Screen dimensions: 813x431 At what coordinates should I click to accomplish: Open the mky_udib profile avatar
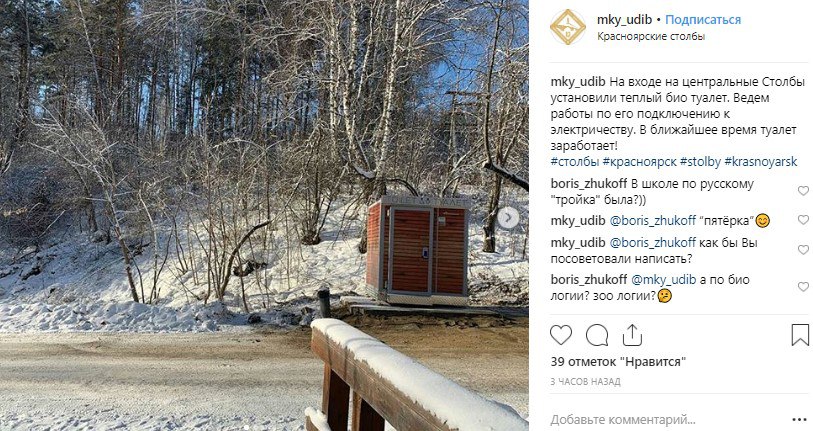coord(568,27)
